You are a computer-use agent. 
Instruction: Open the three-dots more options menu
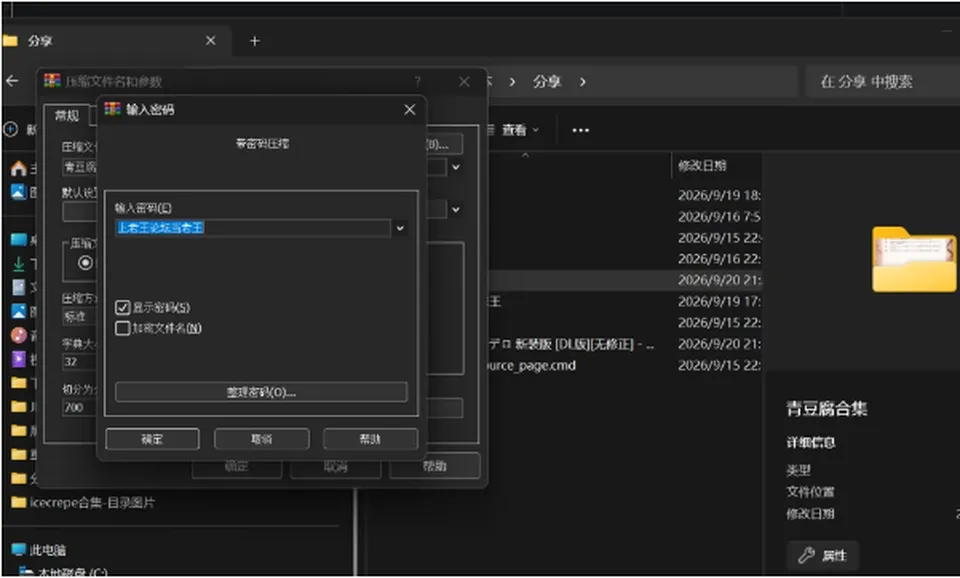pyautogui.click(x=580, y=130)
